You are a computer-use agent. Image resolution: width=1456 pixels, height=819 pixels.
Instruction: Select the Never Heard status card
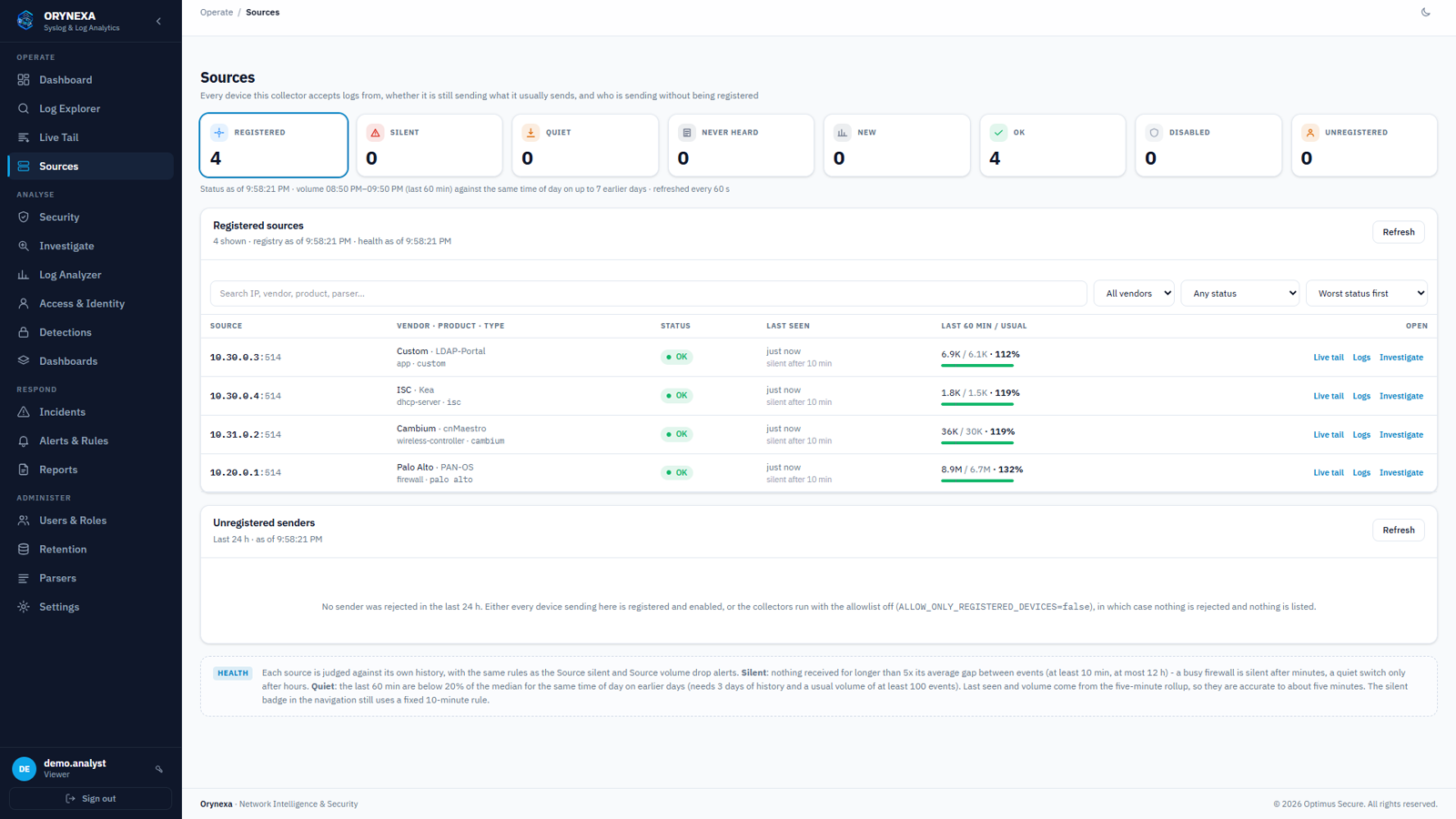pyautogui.click(x=741, y=145)
